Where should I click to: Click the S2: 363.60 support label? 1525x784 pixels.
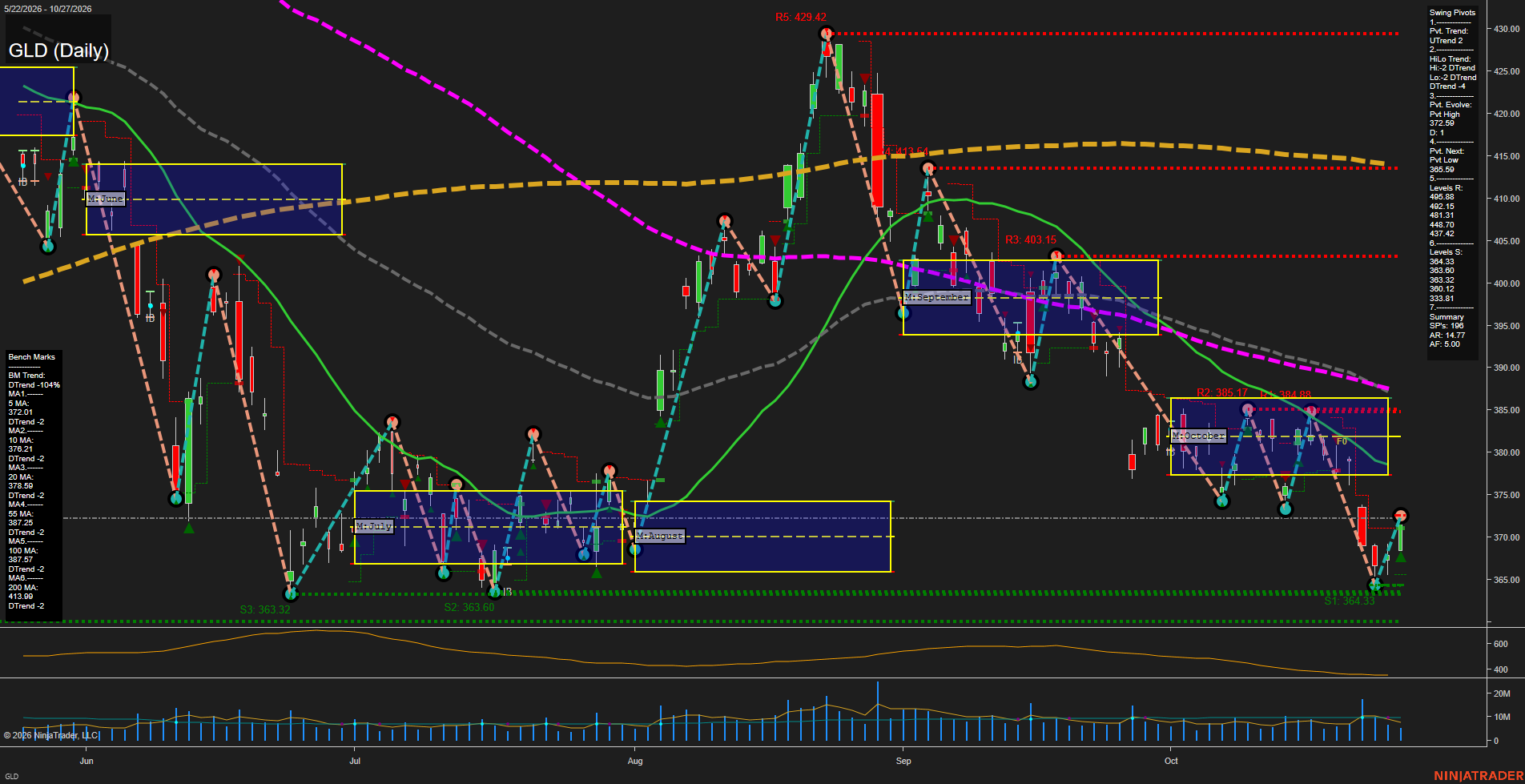click(x=469, y=607)
